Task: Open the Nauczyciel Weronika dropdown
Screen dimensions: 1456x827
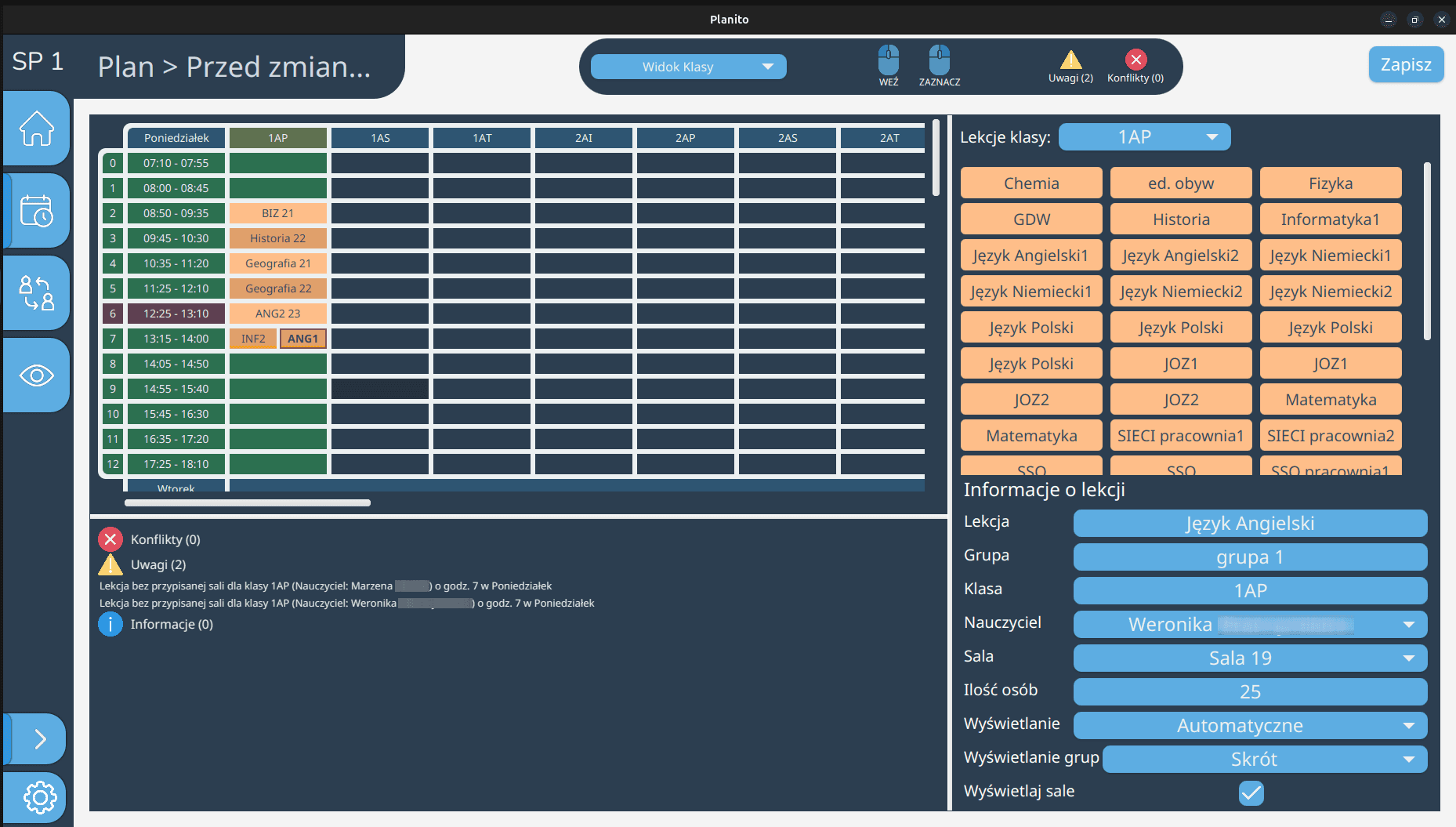Action: tap(1251, 625)
